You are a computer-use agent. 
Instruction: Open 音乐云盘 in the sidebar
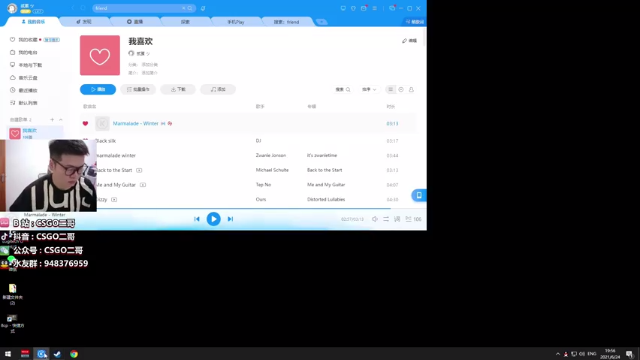pyautogui.click(x=28, y=78)
